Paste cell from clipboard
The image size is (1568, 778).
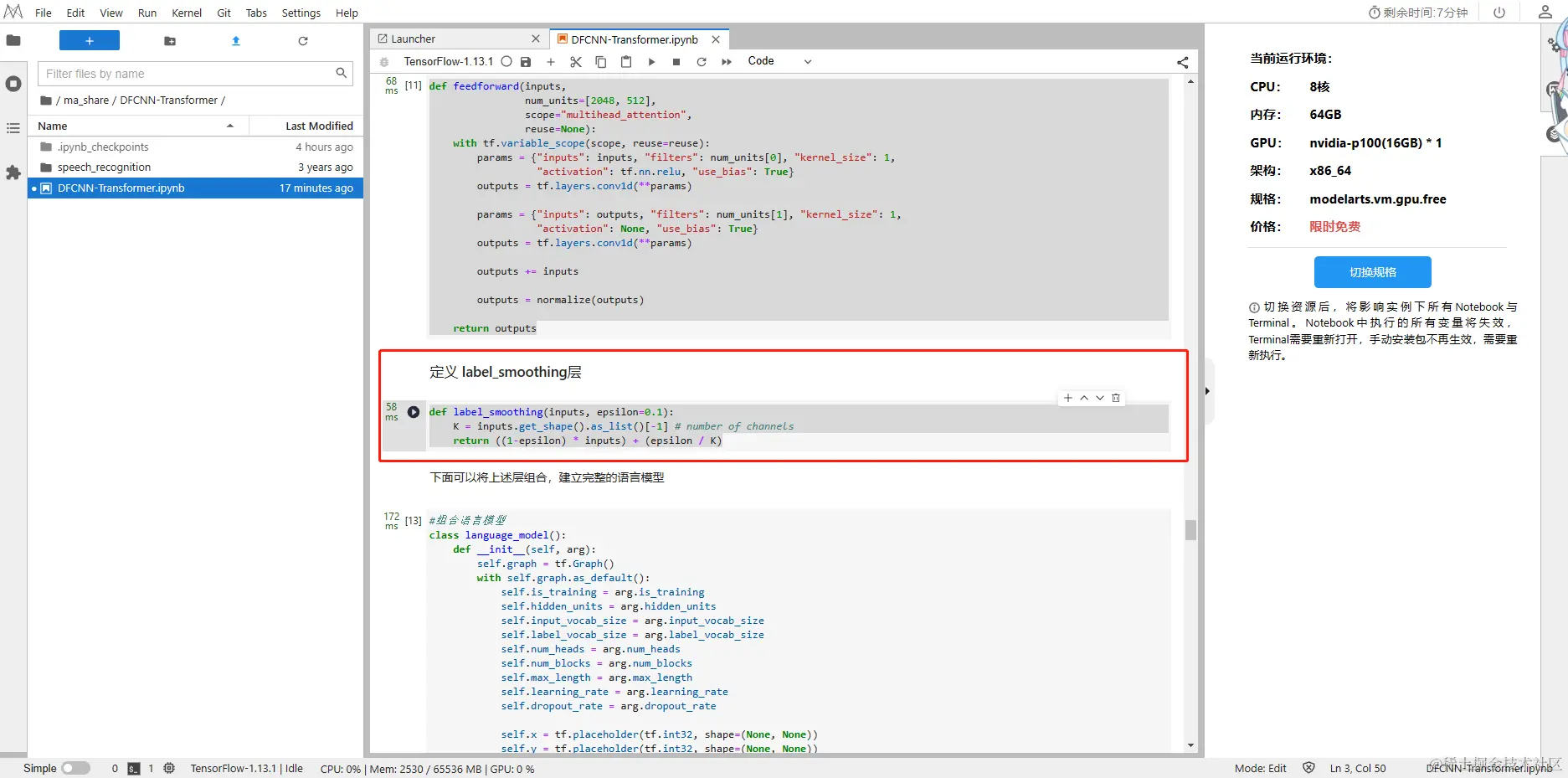point(626,62)
